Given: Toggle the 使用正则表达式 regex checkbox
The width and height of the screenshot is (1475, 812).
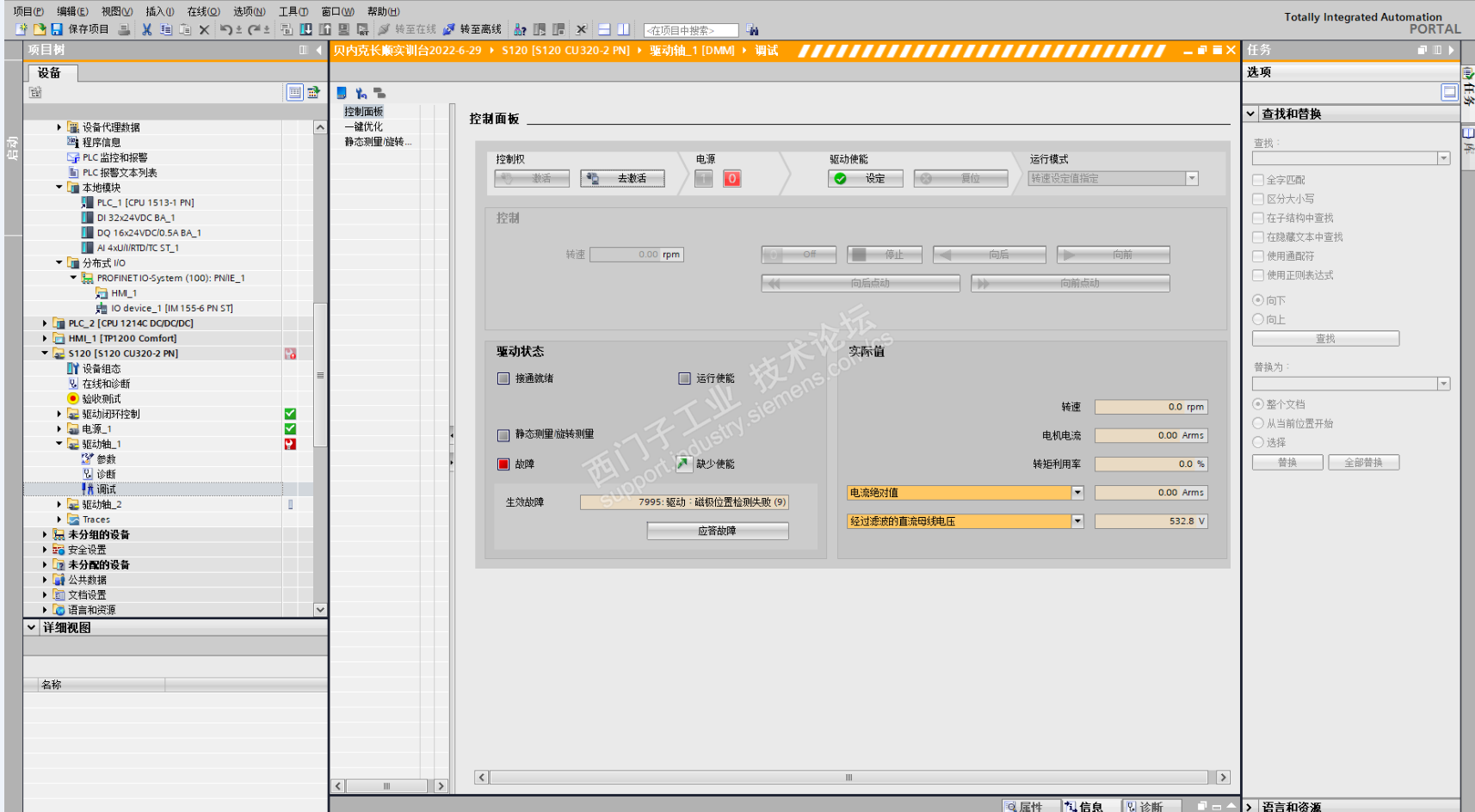Looking at the screenshot, I should (x=1258, y=274).
